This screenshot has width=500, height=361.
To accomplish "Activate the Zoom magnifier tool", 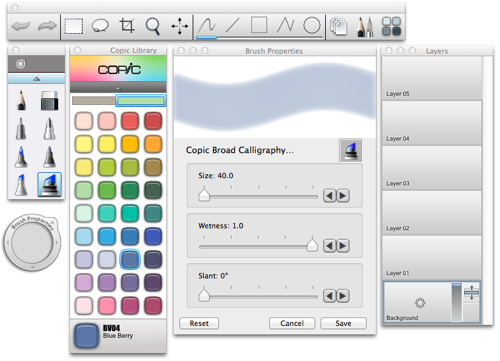I will point(153,26).
